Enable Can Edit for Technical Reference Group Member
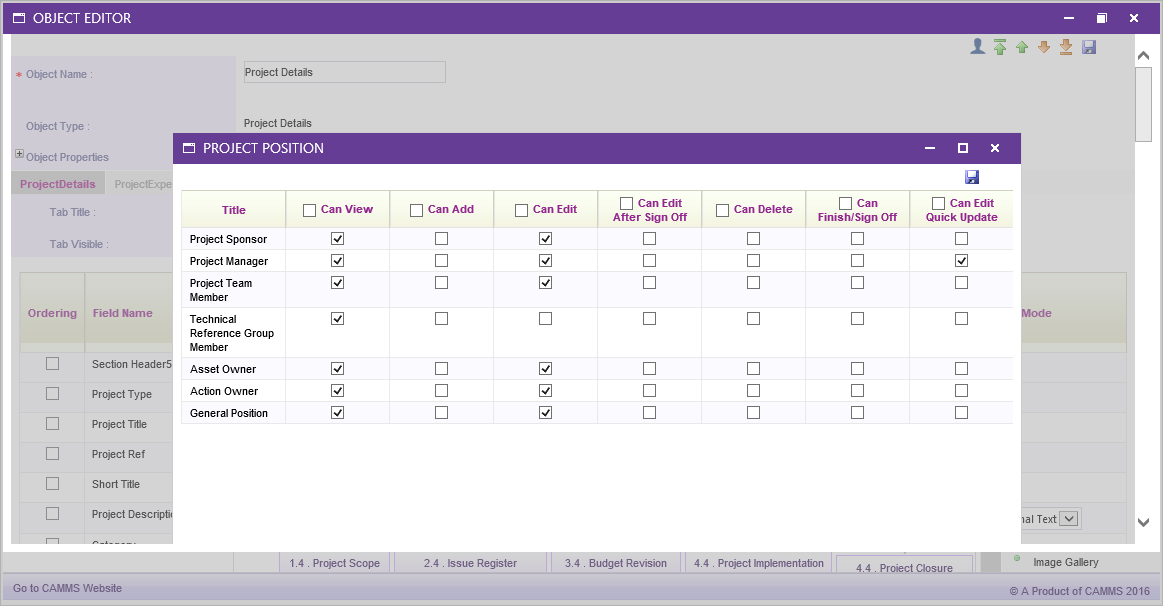The image size is (1163, 606). pos(545,319)
